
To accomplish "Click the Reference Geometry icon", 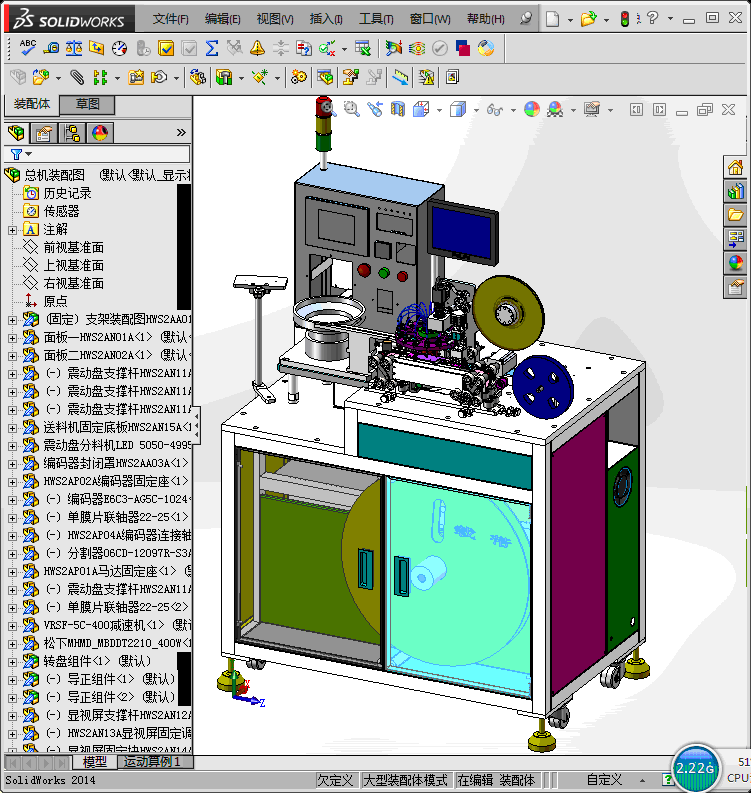I will 260,77.
